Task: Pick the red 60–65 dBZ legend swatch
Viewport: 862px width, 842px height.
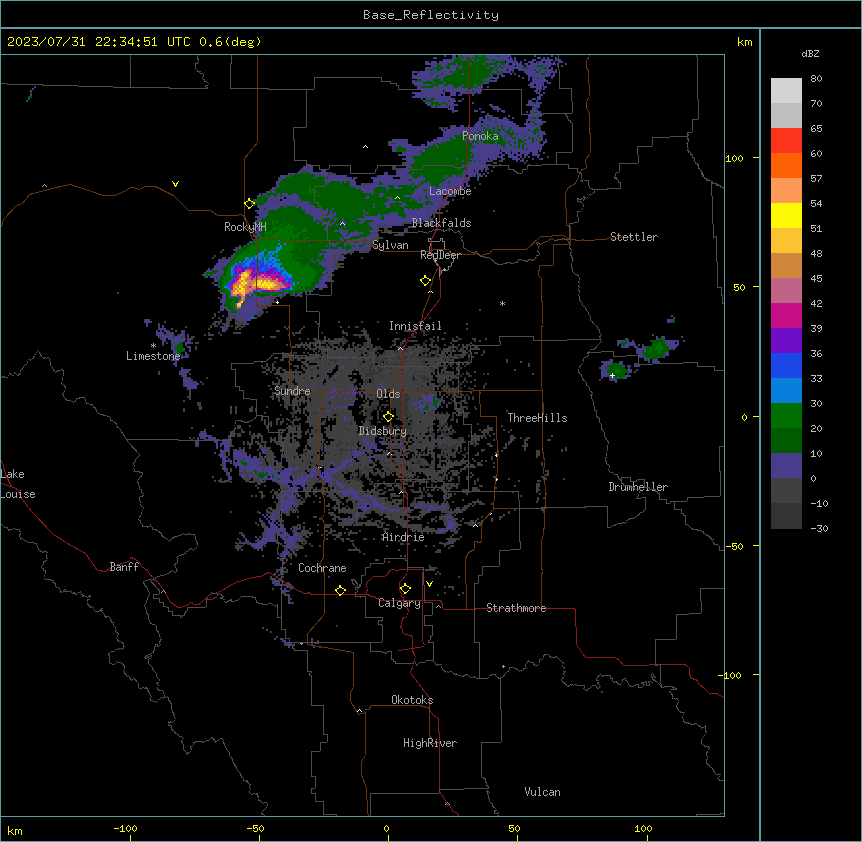Action: click(786, 141)
